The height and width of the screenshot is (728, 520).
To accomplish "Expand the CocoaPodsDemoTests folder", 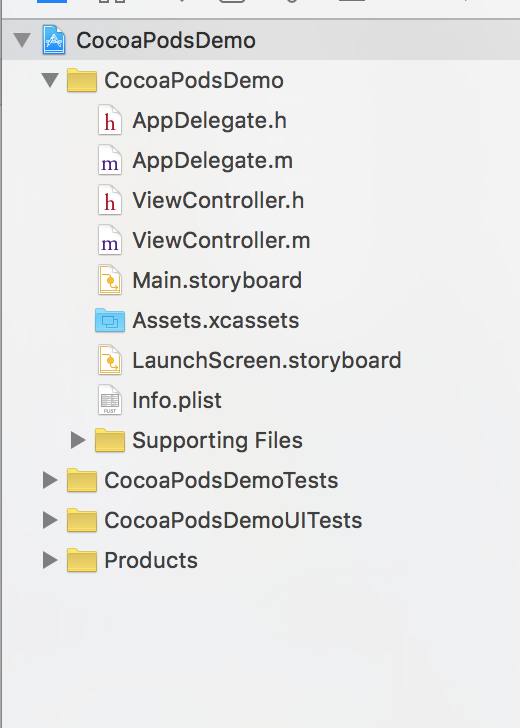I will (50, 480).
